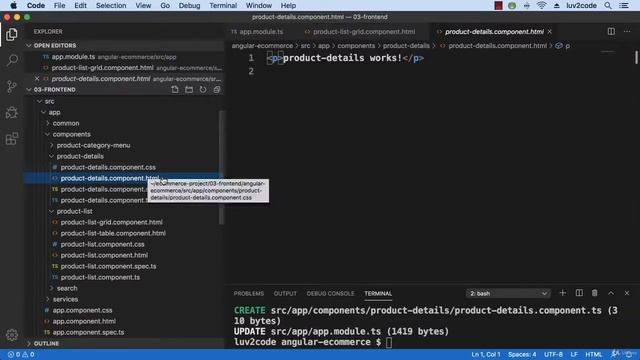Open Source Control view in activity bar
Screen dimensions: 640x360
point(11,87)
